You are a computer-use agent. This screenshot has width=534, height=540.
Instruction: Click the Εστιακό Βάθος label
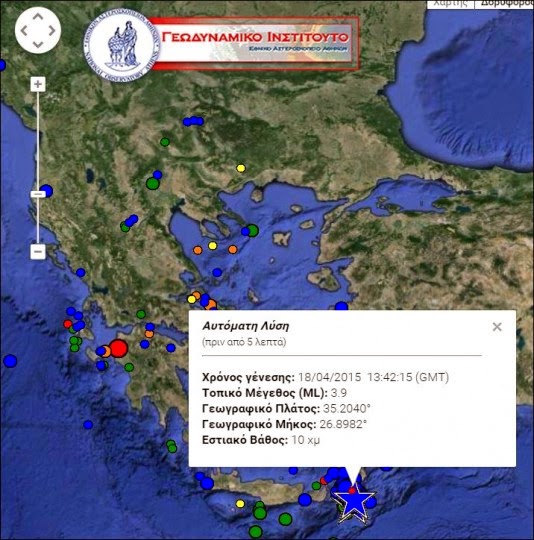click(x=245, y=440)
